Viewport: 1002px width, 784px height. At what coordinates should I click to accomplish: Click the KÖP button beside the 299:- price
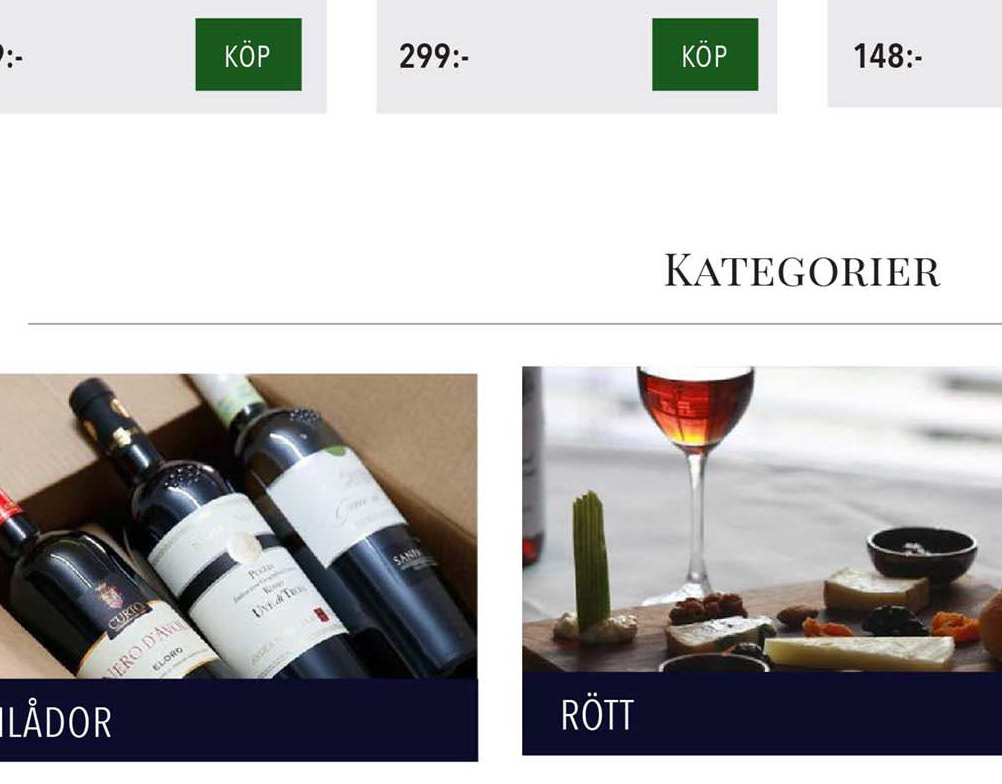click(705, 54)
